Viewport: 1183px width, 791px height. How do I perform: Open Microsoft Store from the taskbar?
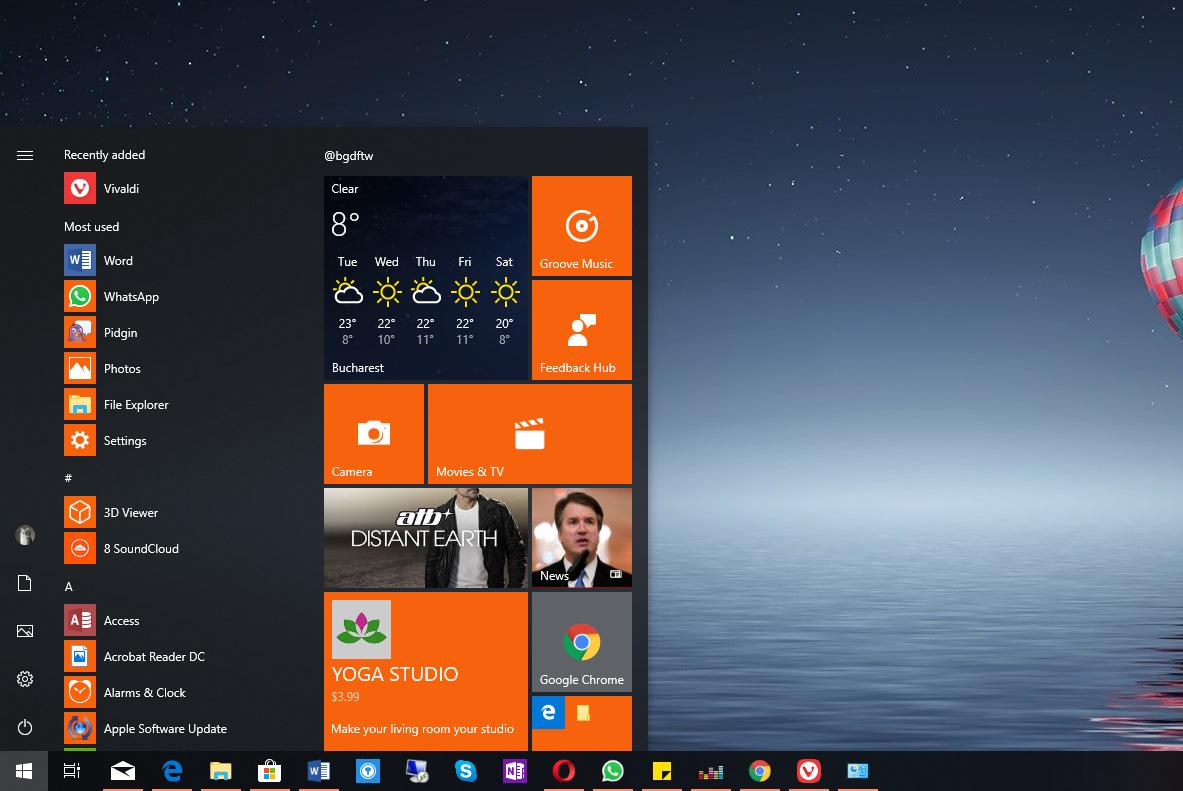(x=269, y=771)
